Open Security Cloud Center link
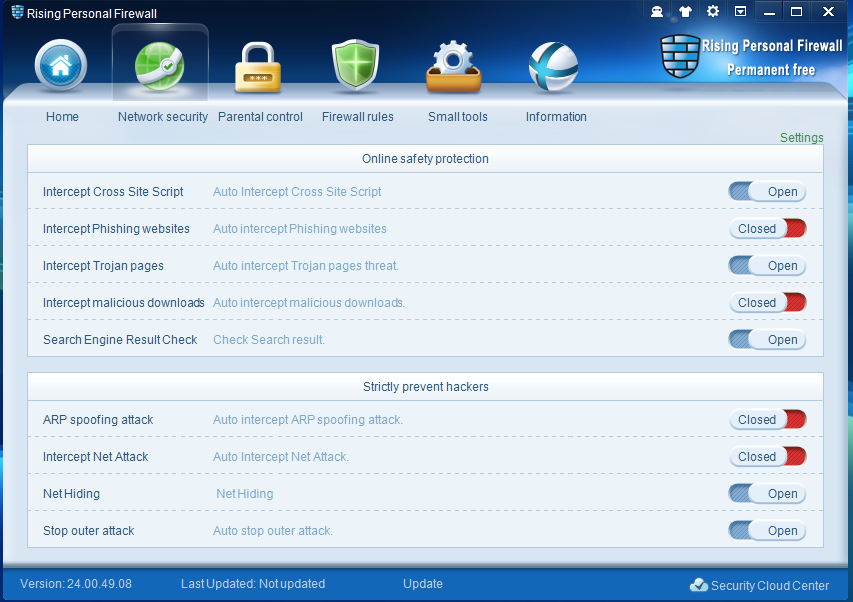Screen dimensions: 853x602 coord(770,585)
